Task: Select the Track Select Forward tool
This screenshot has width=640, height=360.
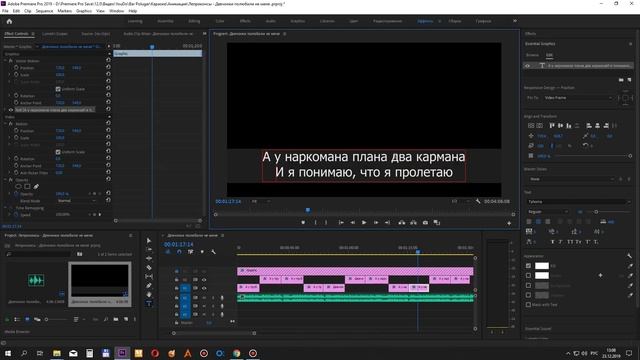Action: point(149,249)
